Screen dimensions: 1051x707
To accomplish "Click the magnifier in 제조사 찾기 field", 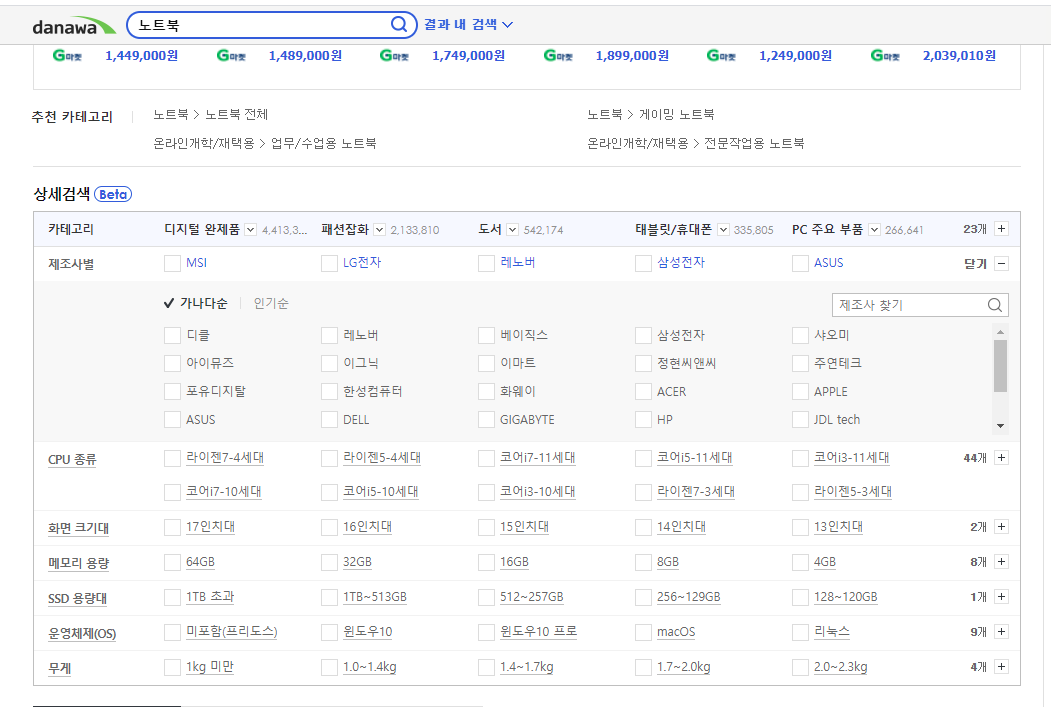I will tap(995, 305).
